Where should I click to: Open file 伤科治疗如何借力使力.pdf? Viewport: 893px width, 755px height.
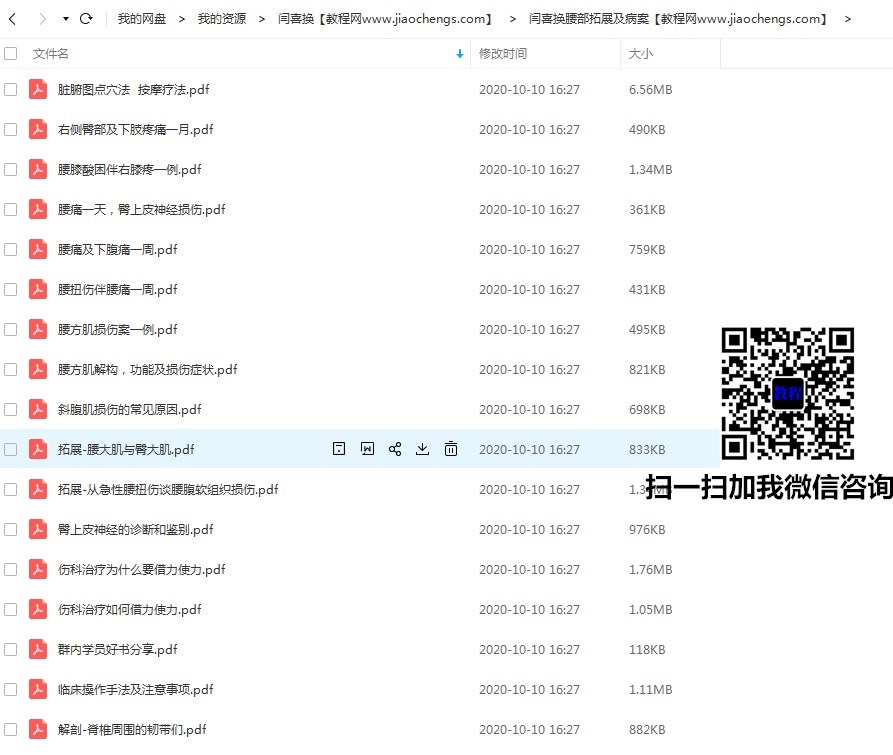[x=129, y=609]
